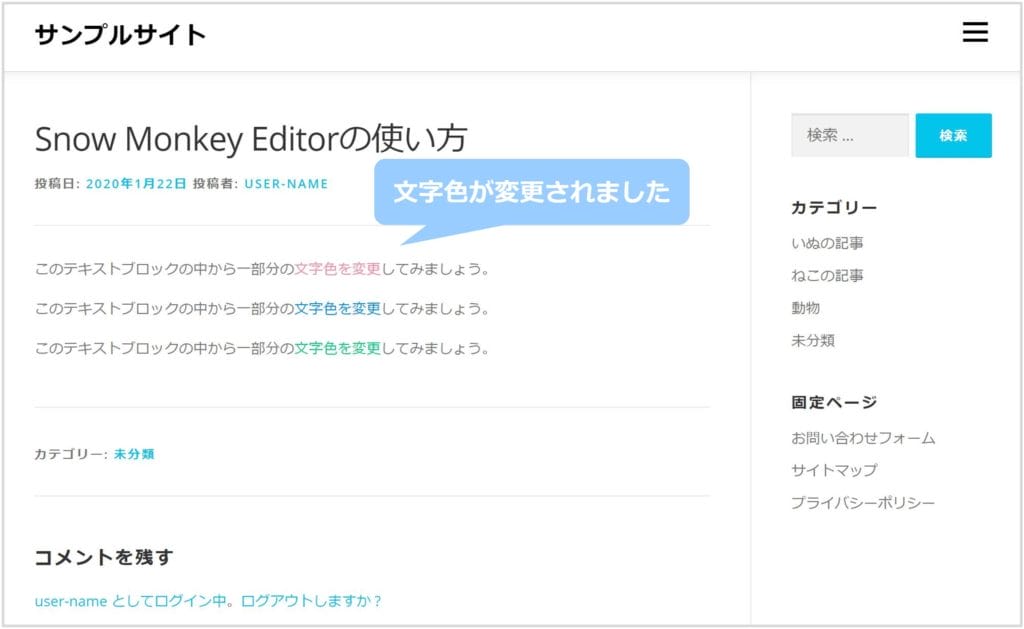
Task: Click the blue-colored 文字色を変更 text
Action: point(338,309)
